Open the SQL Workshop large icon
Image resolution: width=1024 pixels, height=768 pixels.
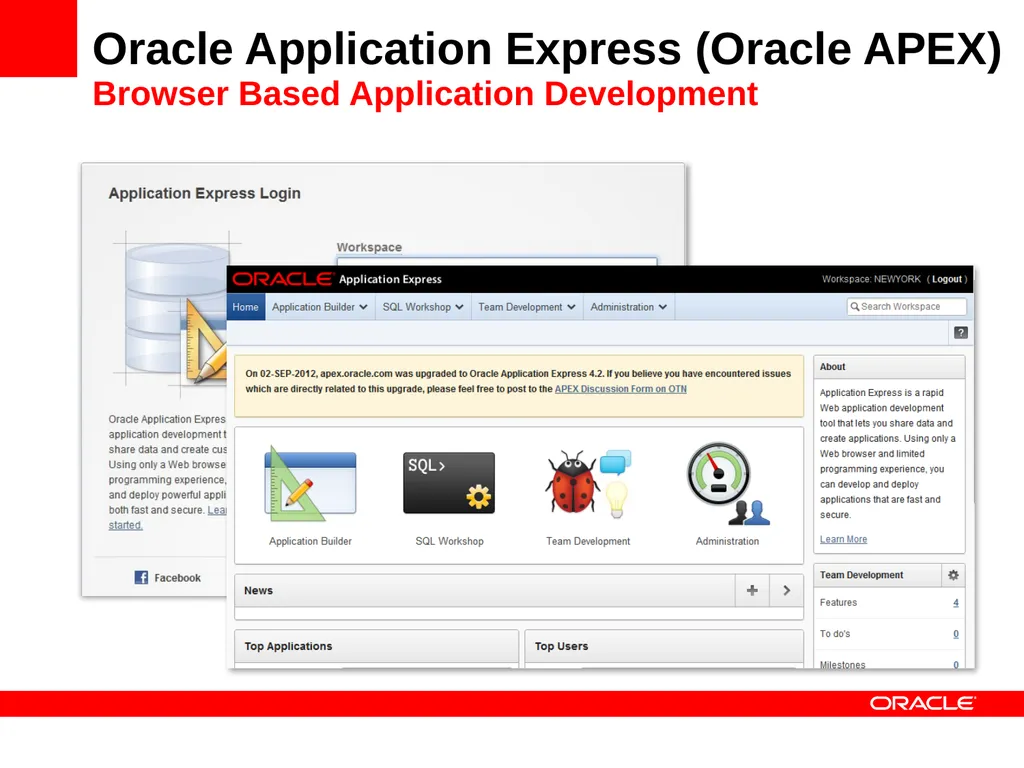(x=449, y=483)
